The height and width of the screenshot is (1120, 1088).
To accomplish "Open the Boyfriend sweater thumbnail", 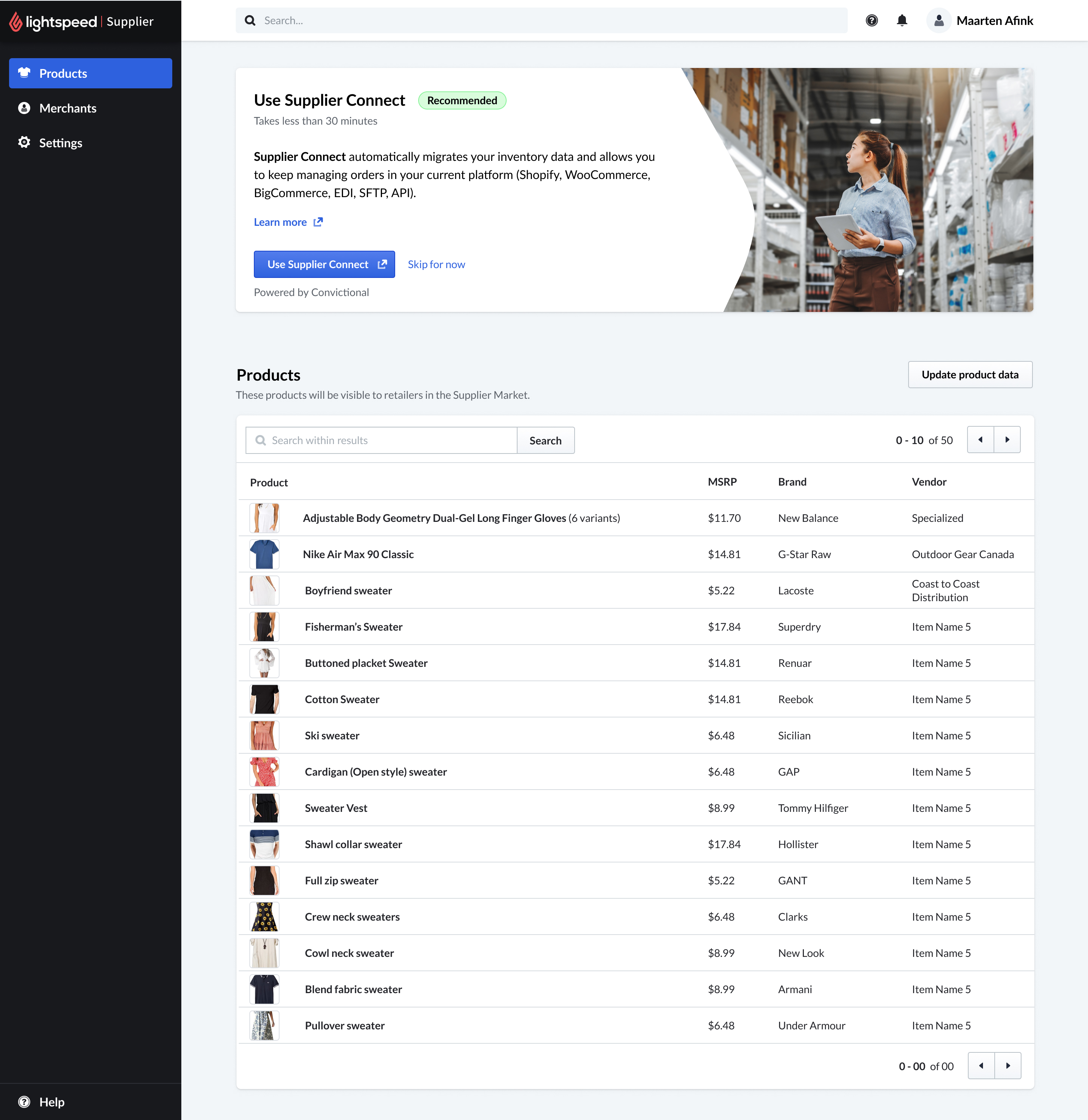I will (264, 591).
